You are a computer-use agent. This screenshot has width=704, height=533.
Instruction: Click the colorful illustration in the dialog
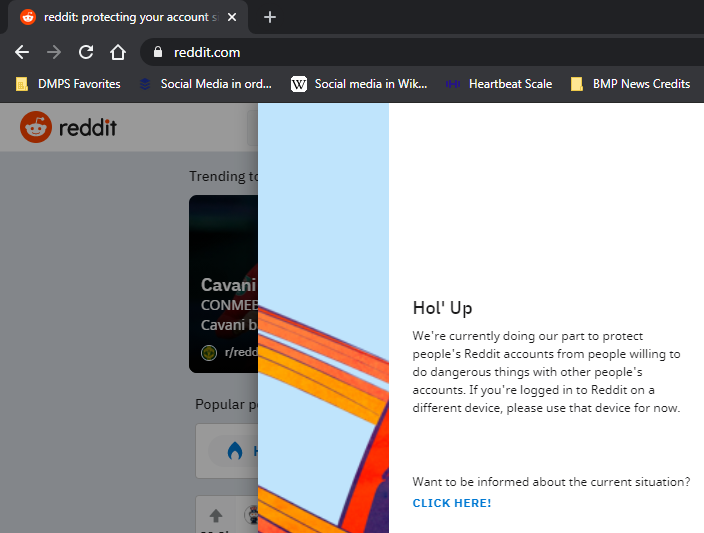point(323,318)
